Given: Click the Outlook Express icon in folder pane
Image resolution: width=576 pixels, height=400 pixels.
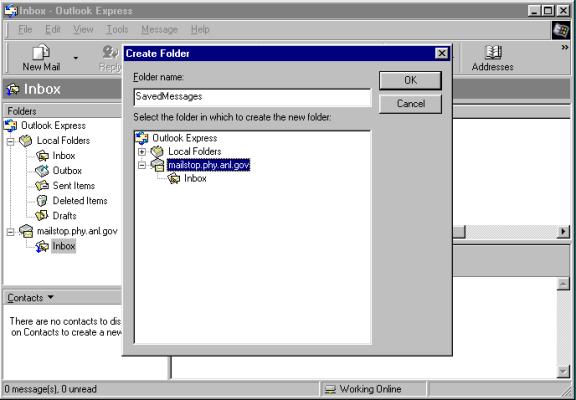Looking at the screenshot, I should (x=10, y=126).
